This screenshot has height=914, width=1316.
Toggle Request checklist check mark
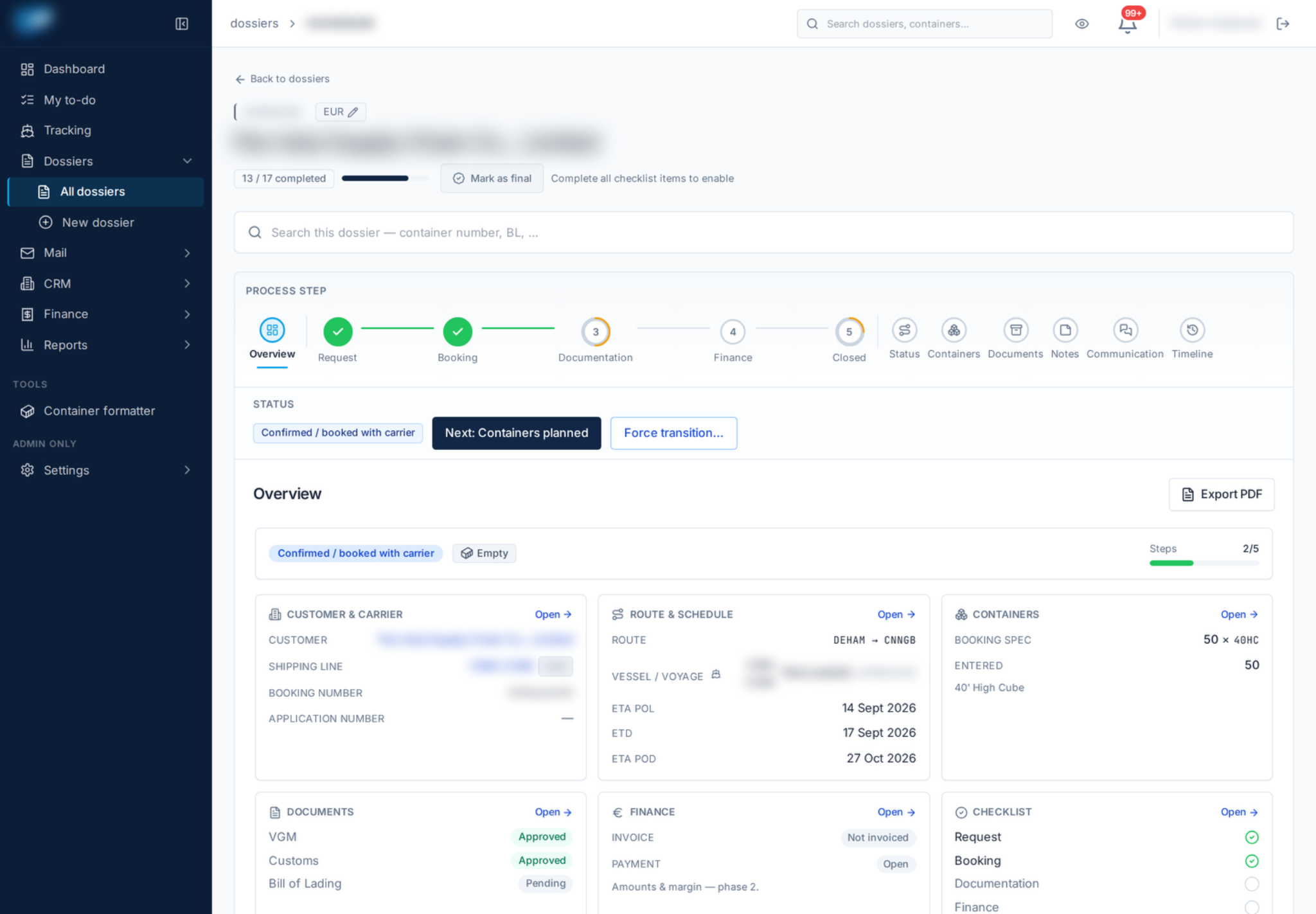(1251, 837)
